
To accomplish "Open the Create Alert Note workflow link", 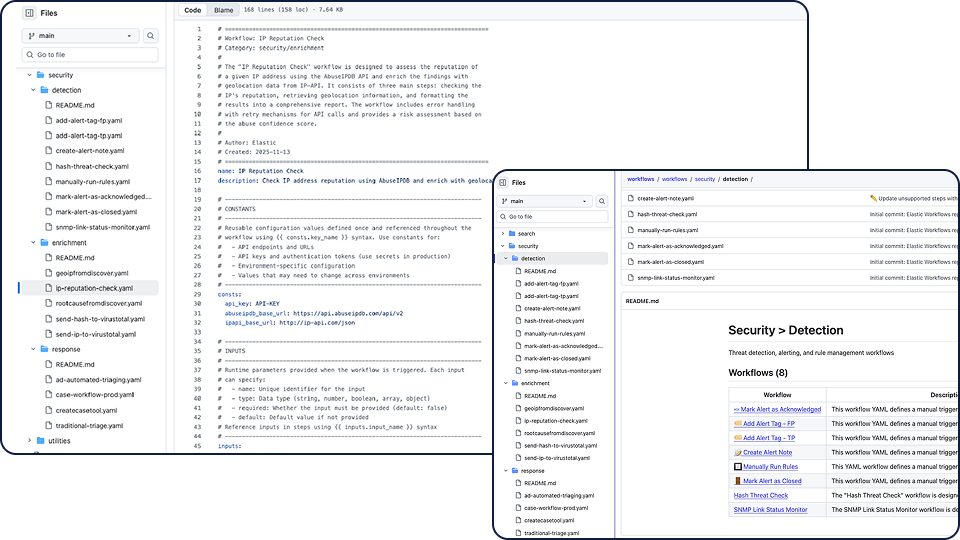I will pyautogui.click(x=763, y=452).
